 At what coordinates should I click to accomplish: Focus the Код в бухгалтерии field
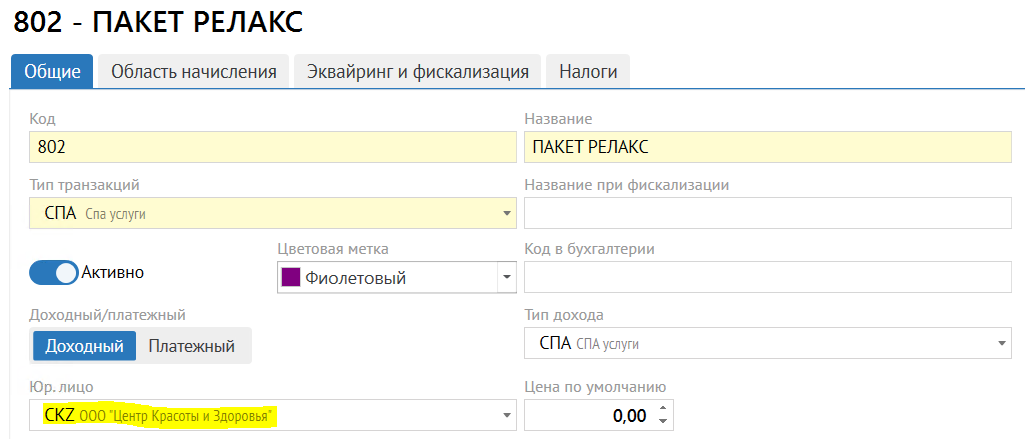point(766,277)
